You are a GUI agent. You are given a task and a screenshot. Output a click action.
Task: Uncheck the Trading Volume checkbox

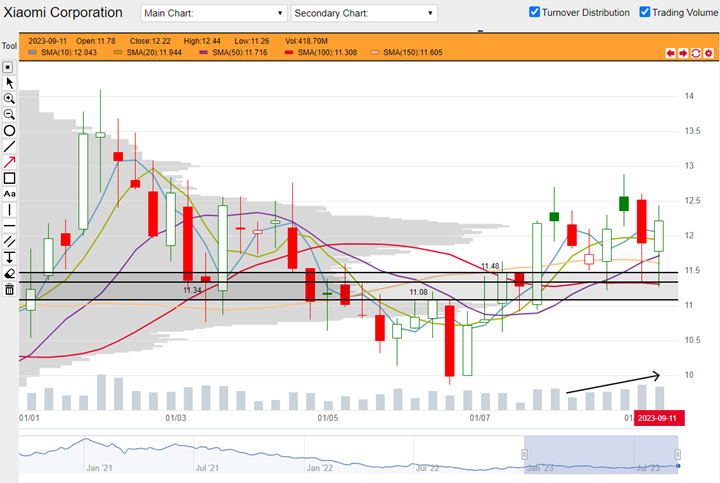[x=645, y=12]
